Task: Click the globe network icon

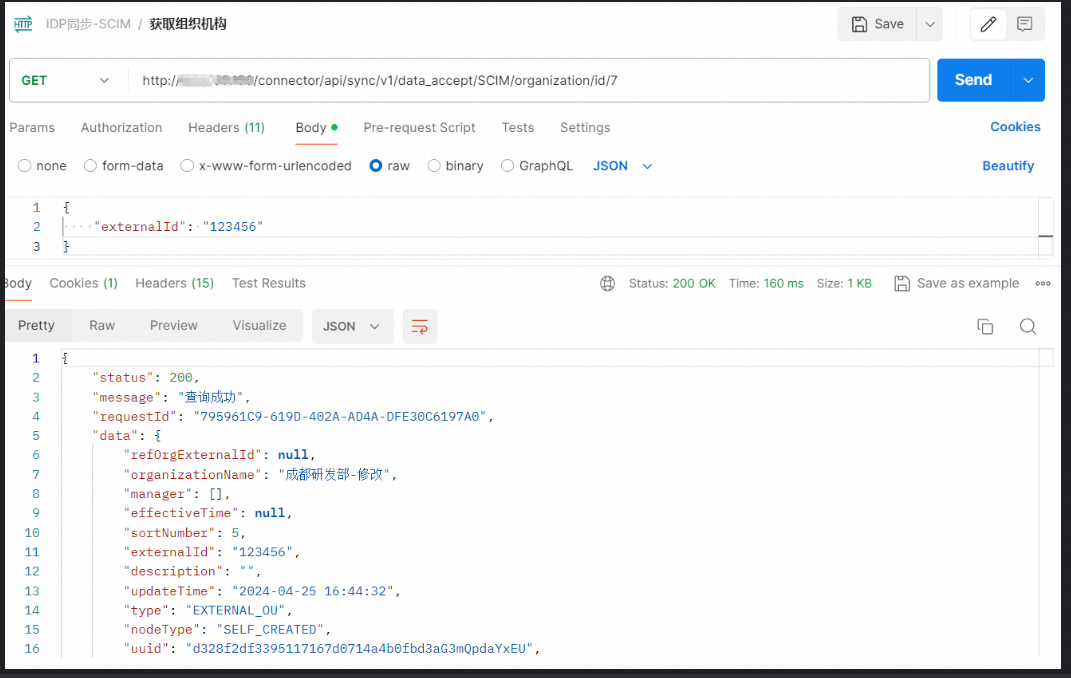Action: pos(607,284)
